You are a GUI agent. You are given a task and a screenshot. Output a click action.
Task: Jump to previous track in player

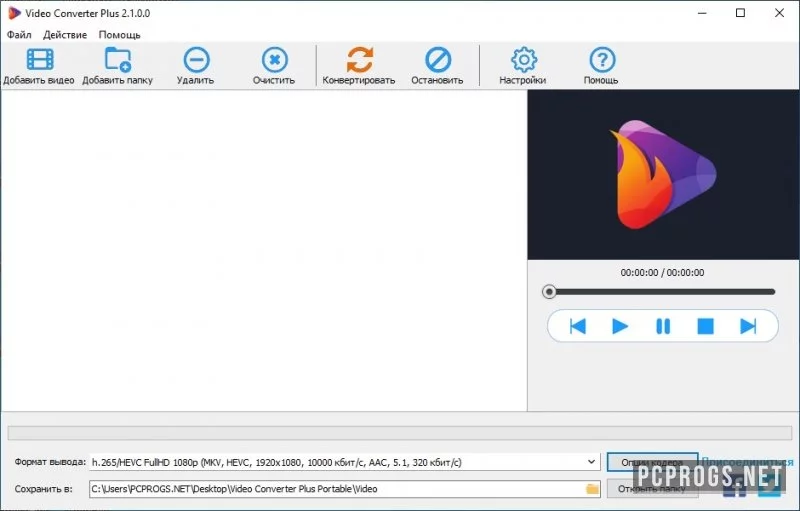[x=578, y=326]
